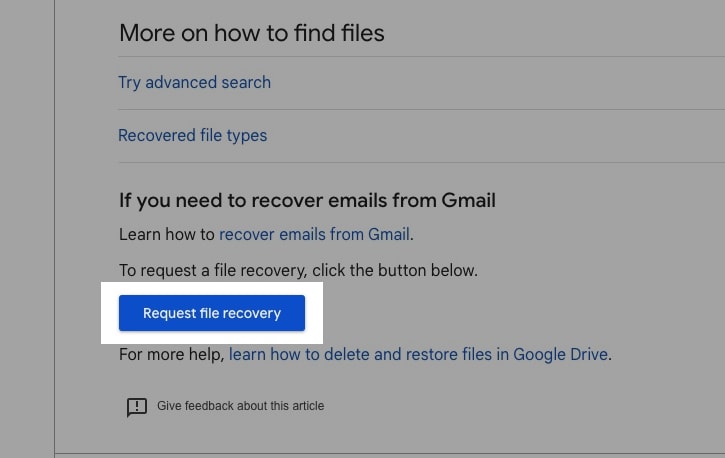Click empty space beneath the feedback row
This screenshot has width=725, height=458.
click(390, 435)
